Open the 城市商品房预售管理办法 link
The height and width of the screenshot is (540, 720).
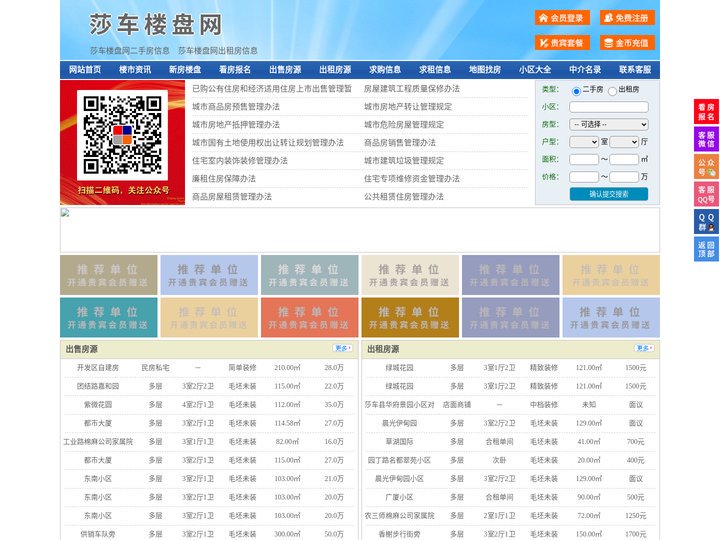236,107
